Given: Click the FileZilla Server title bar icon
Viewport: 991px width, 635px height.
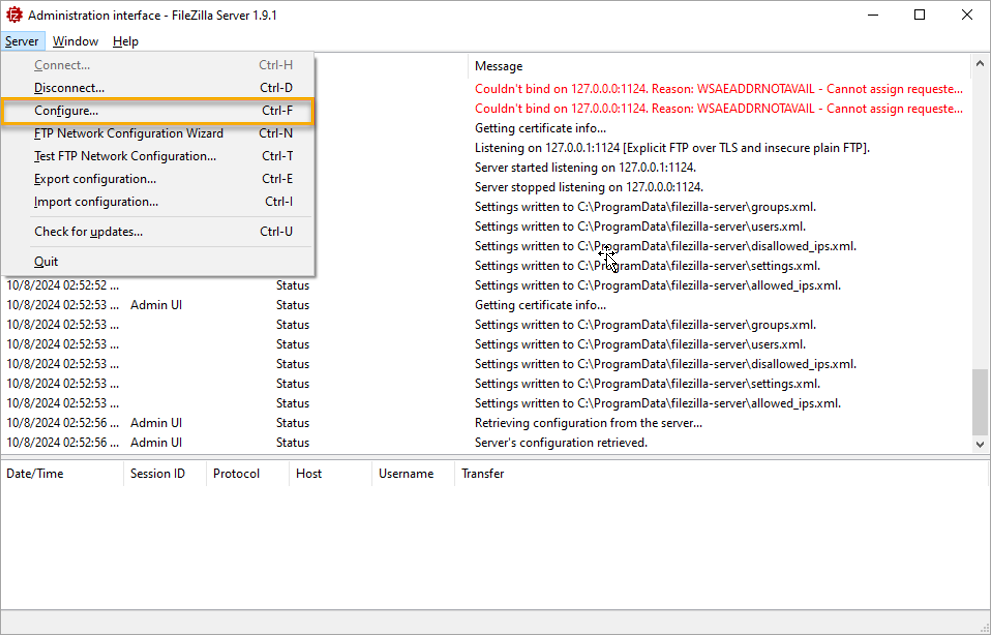Looking at the screenshot, I should pos(14,15).
